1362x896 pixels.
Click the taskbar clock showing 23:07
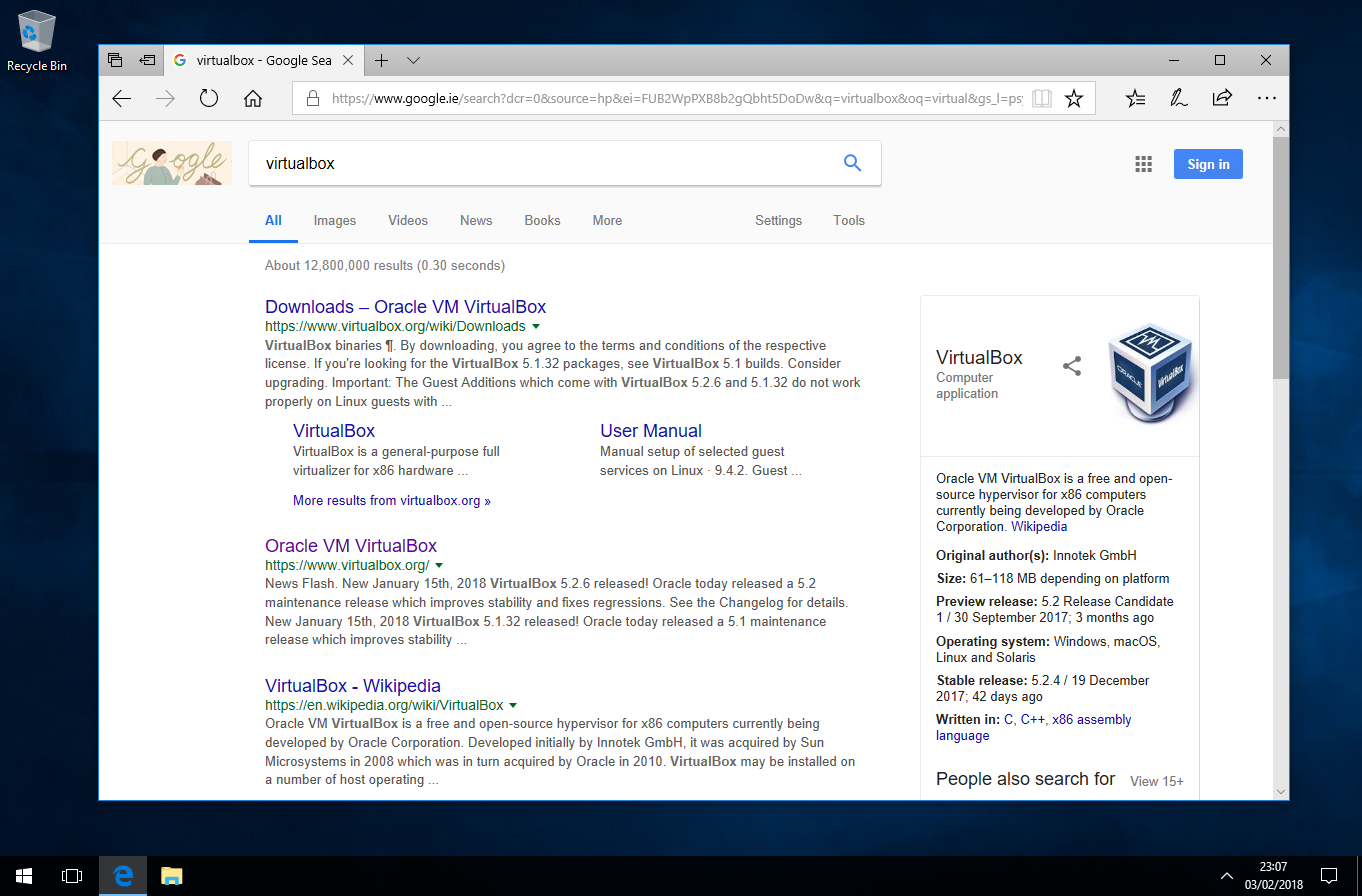tap(1272, 876)
